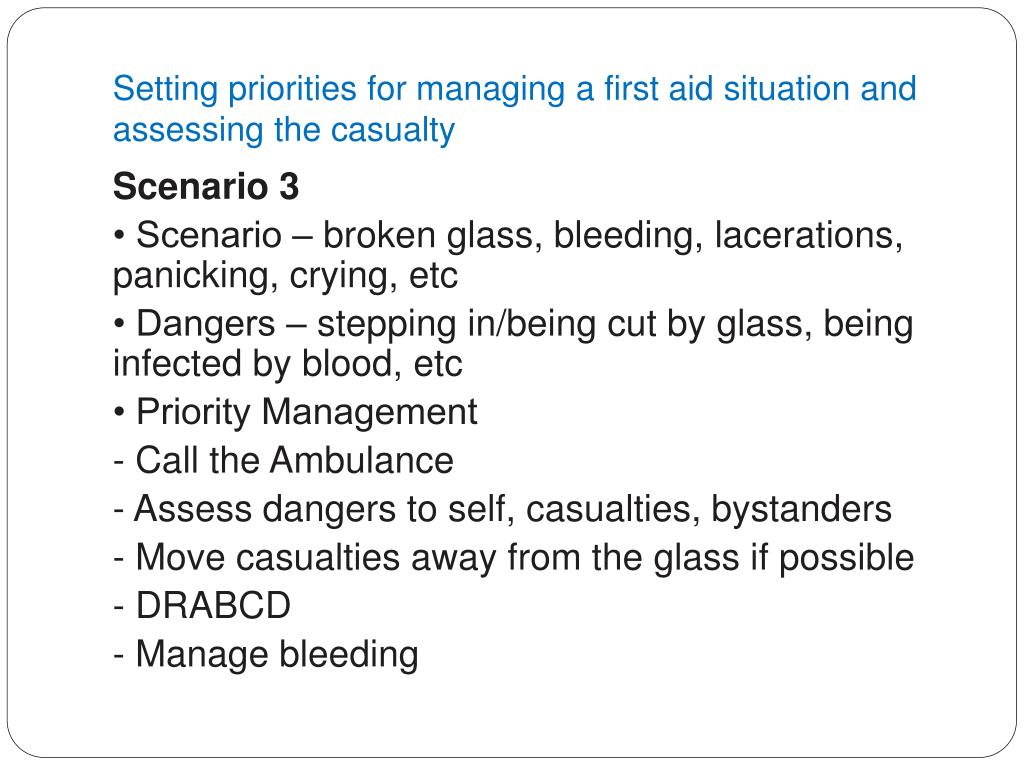
Task: Select the 'Scenario 3' heading
Action: coord(206,186)
